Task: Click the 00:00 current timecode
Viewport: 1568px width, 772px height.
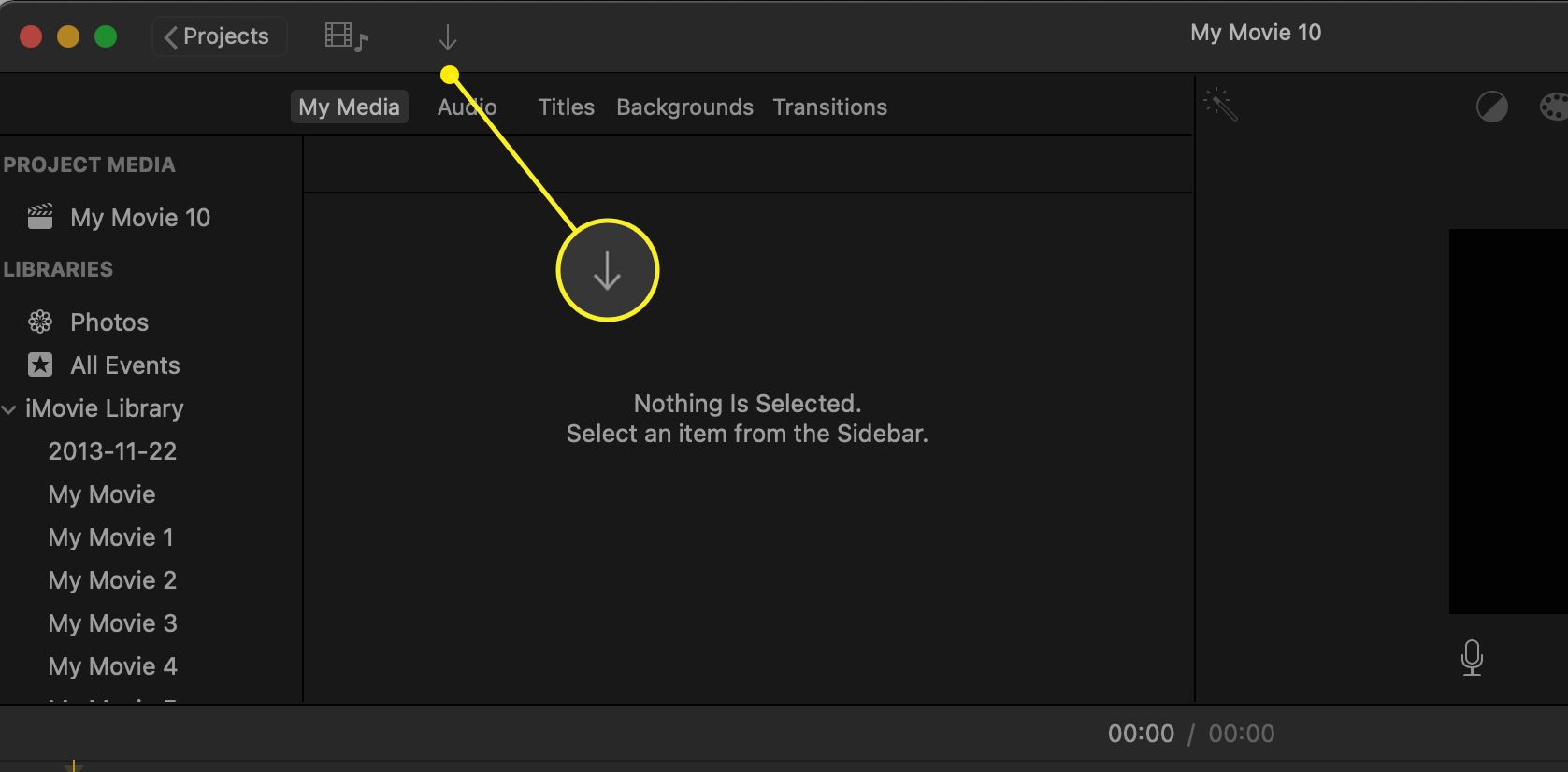Action: coord(1141,734)
